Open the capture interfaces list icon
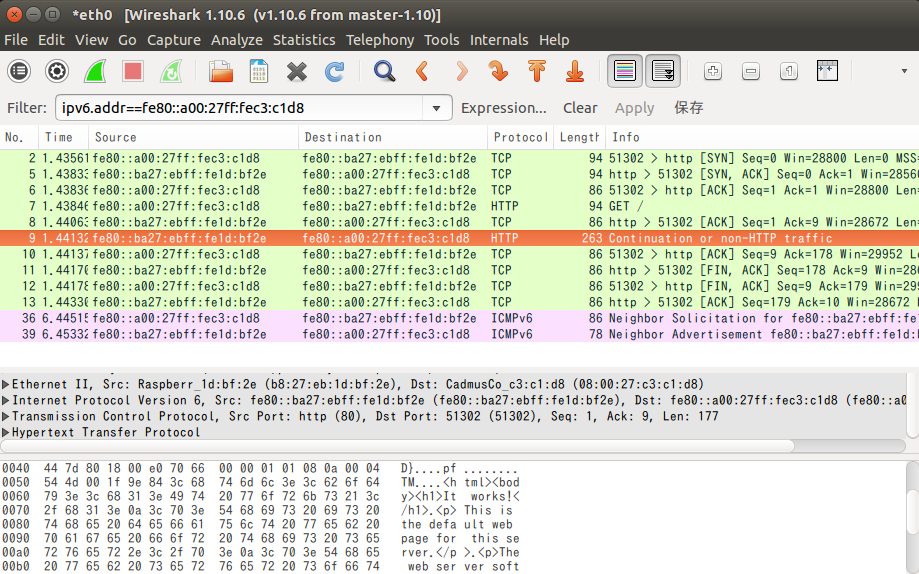This screenshot has width=919, height=574. [19, 71]
